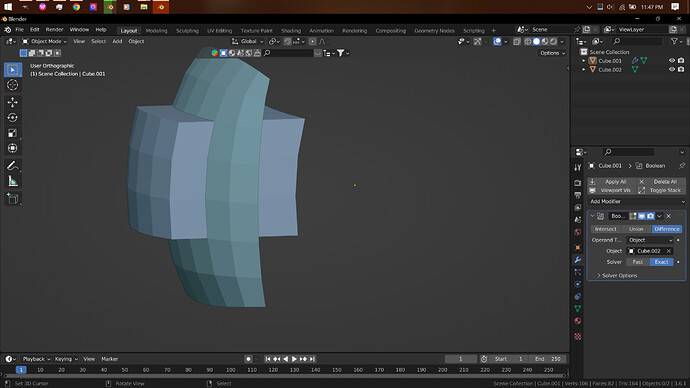This screenshot has width=690, height=388.
Task: Select the Move tool
Action: pyautogui.click(x=12, y=102)
